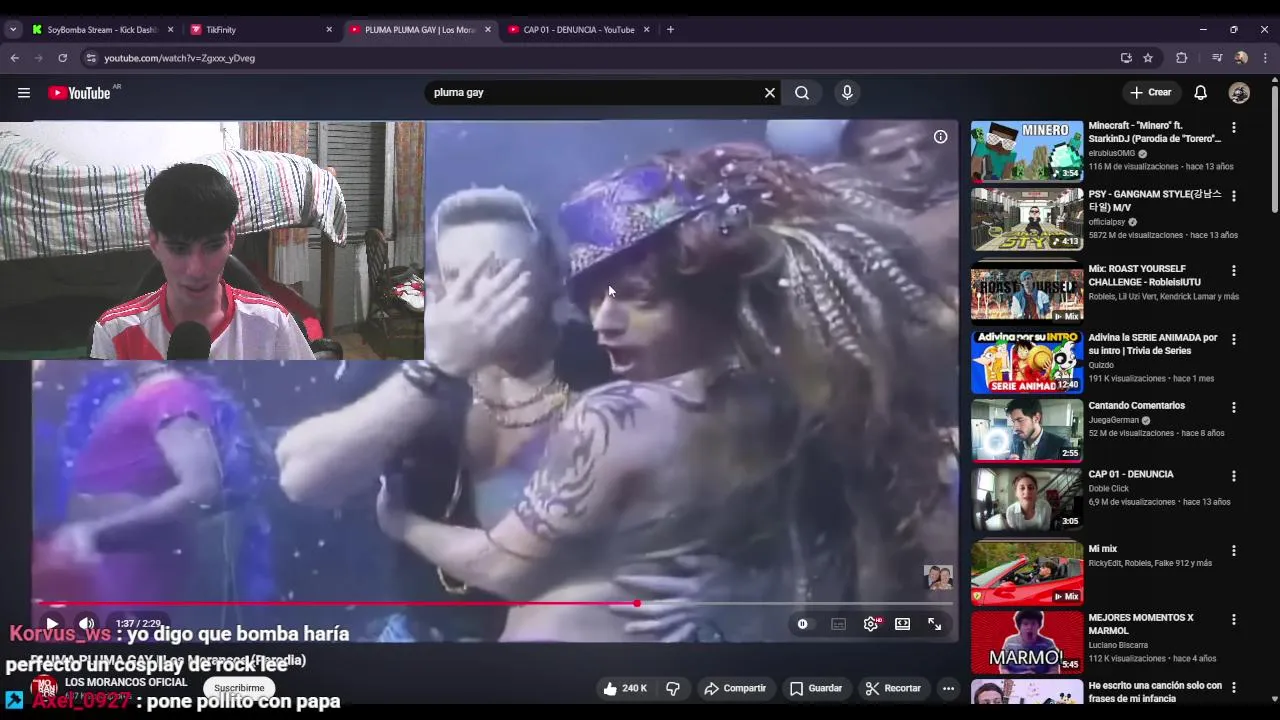The image size is (1280, 720).
Task: Click the search magnifier button
Action: pyautogui.click(x=802, y=93)
